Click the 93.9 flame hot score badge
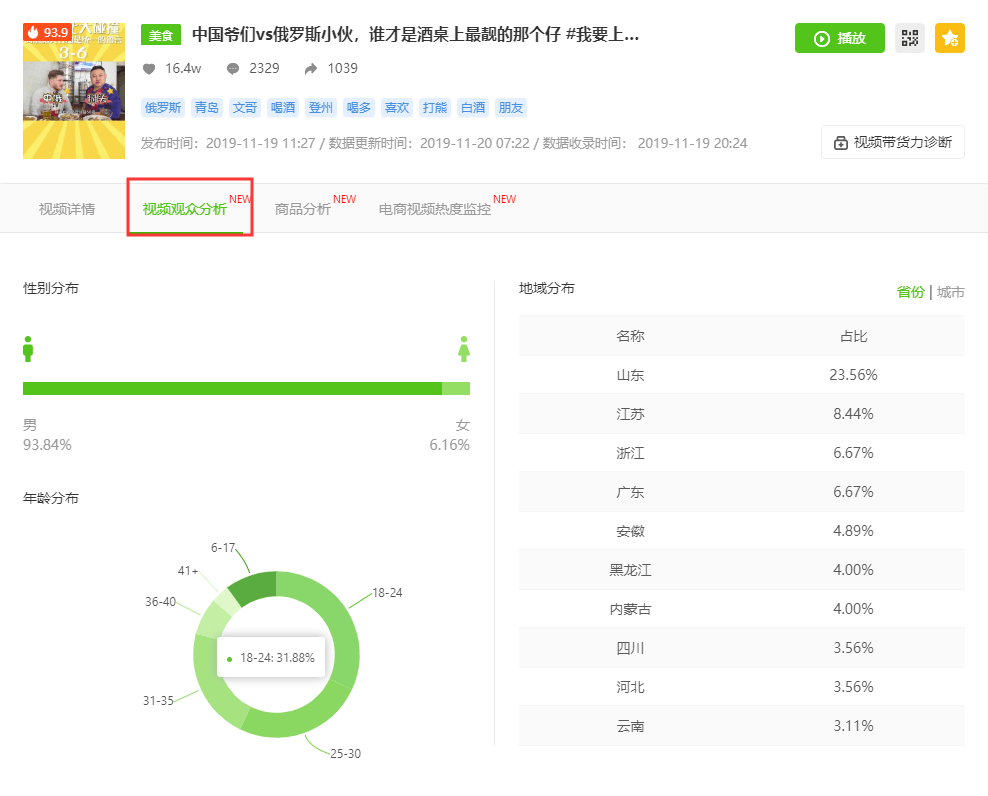Screen dimensions: 988x796 [48, 32]
